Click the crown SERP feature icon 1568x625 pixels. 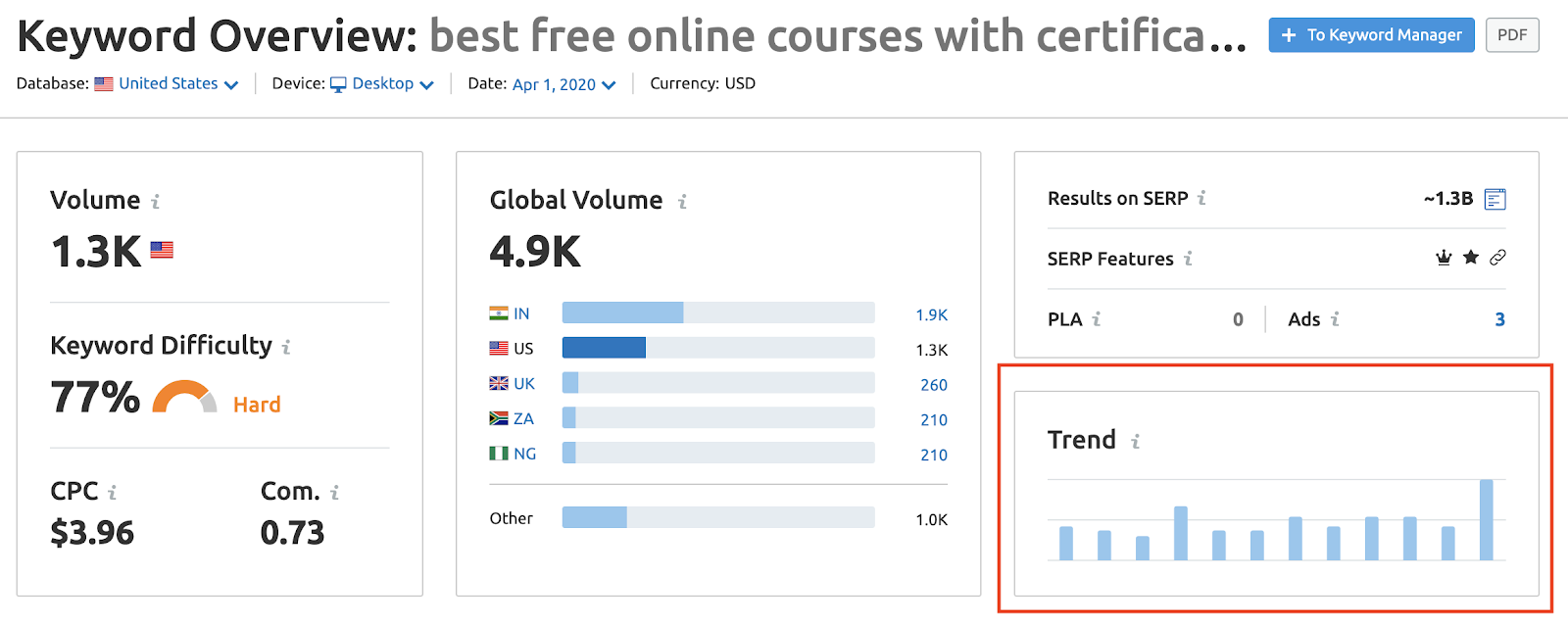1444,258
